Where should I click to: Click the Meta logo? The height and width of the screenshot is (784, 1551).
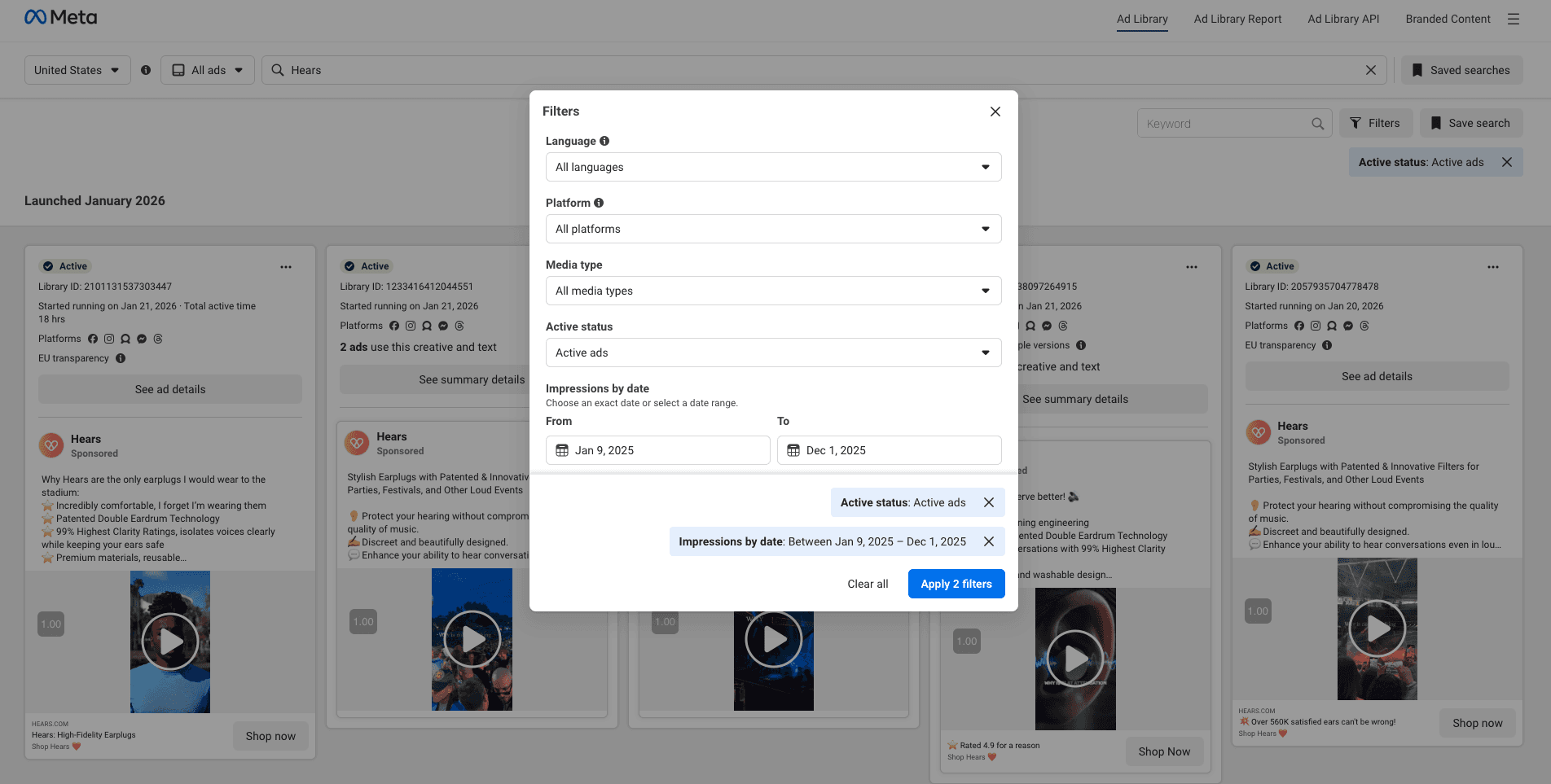[60, 17]
